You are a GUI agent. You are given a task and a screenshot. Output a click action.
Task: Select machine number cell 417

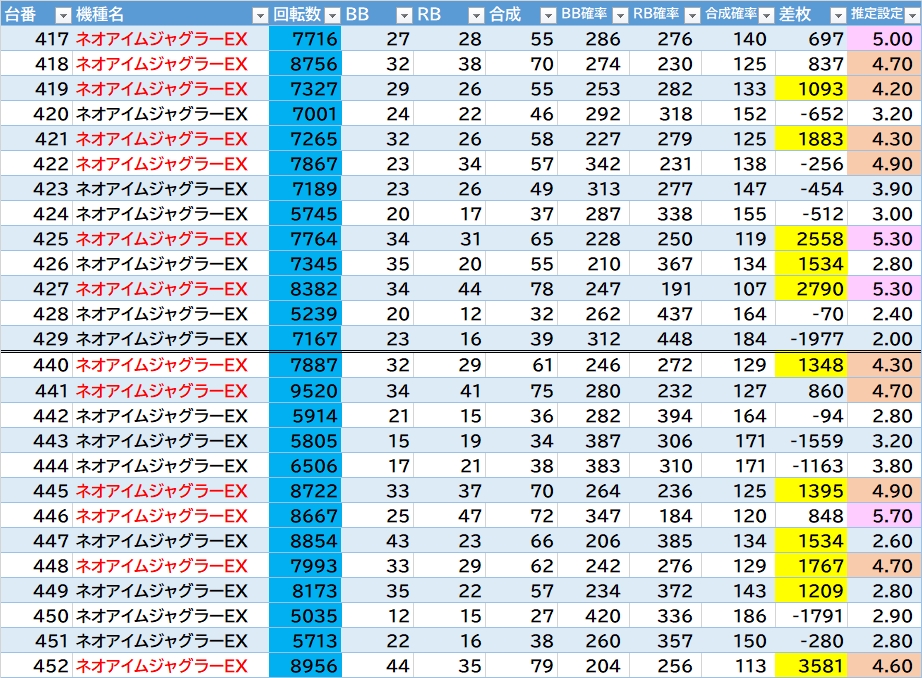[x=36, y=39]
